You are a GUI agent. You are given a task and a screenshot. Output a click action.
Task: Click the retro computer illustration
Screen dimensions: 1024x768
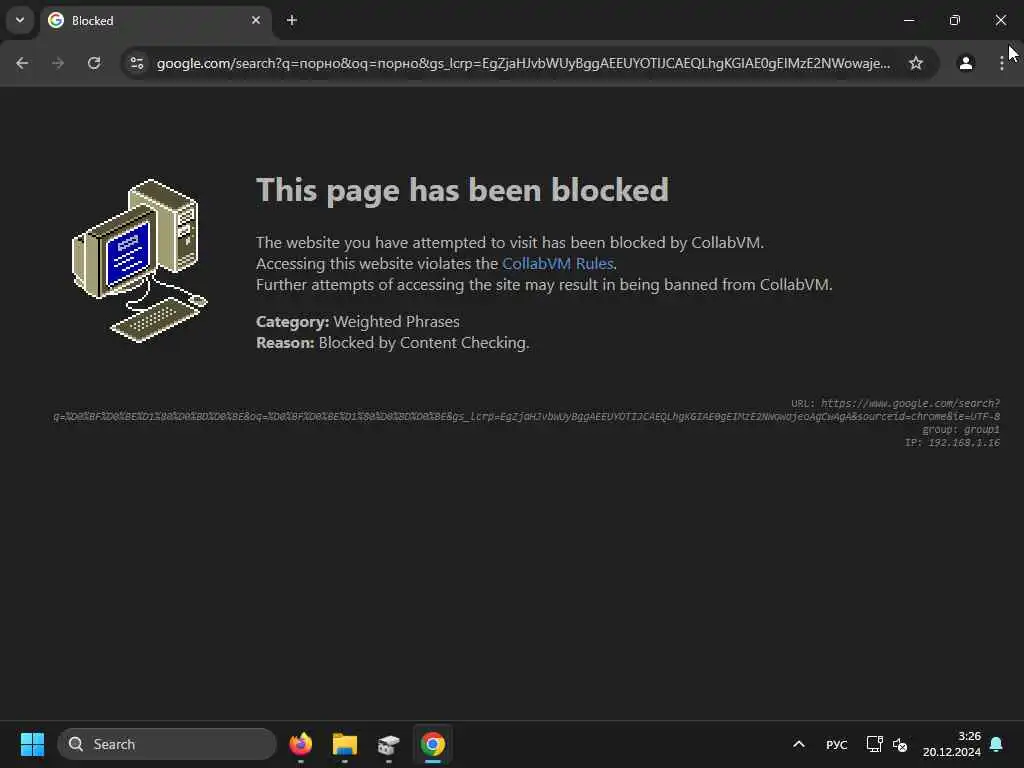click(139, 261)
